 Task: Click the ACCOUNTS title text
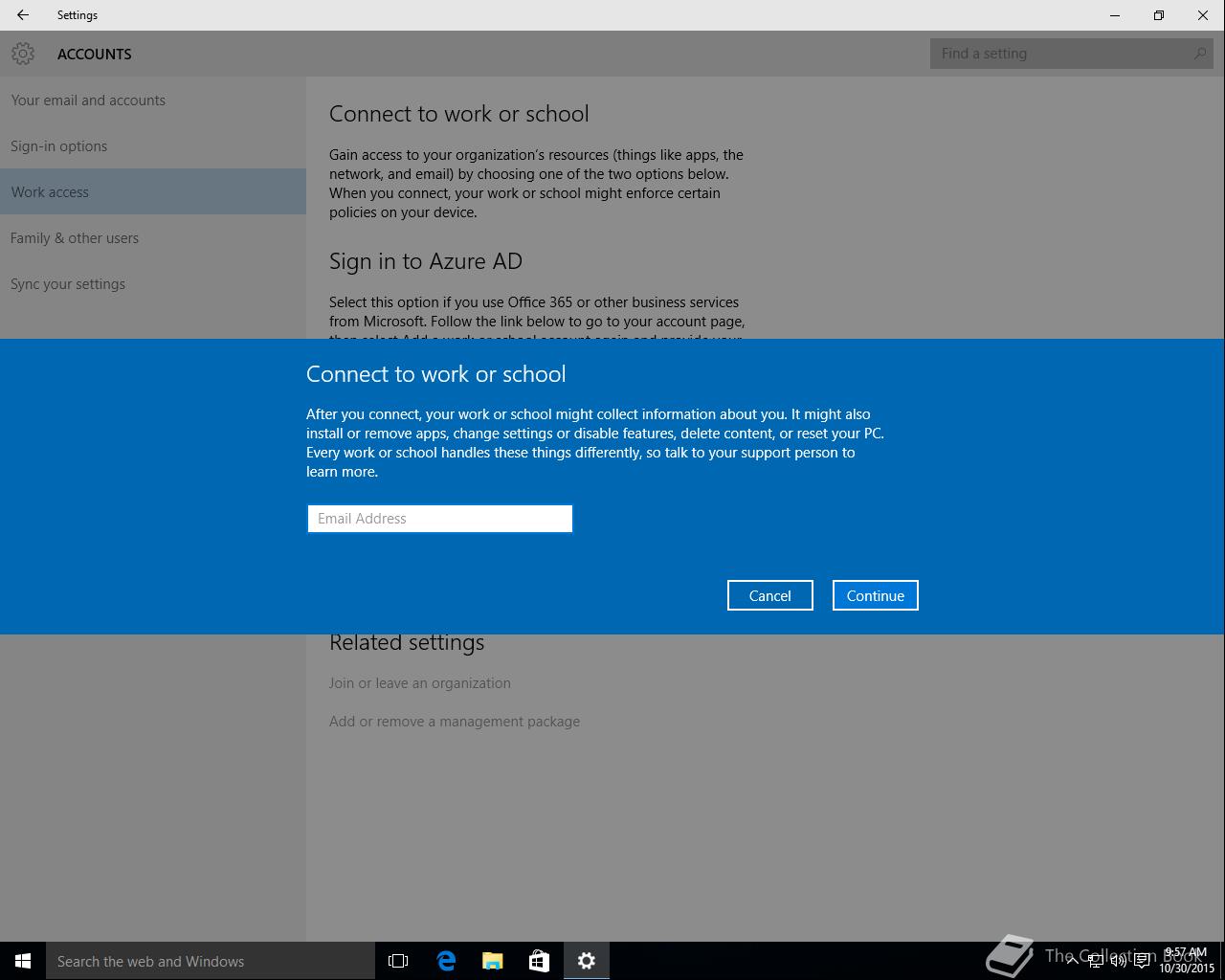pyautogui.click(x=95, y=54)
